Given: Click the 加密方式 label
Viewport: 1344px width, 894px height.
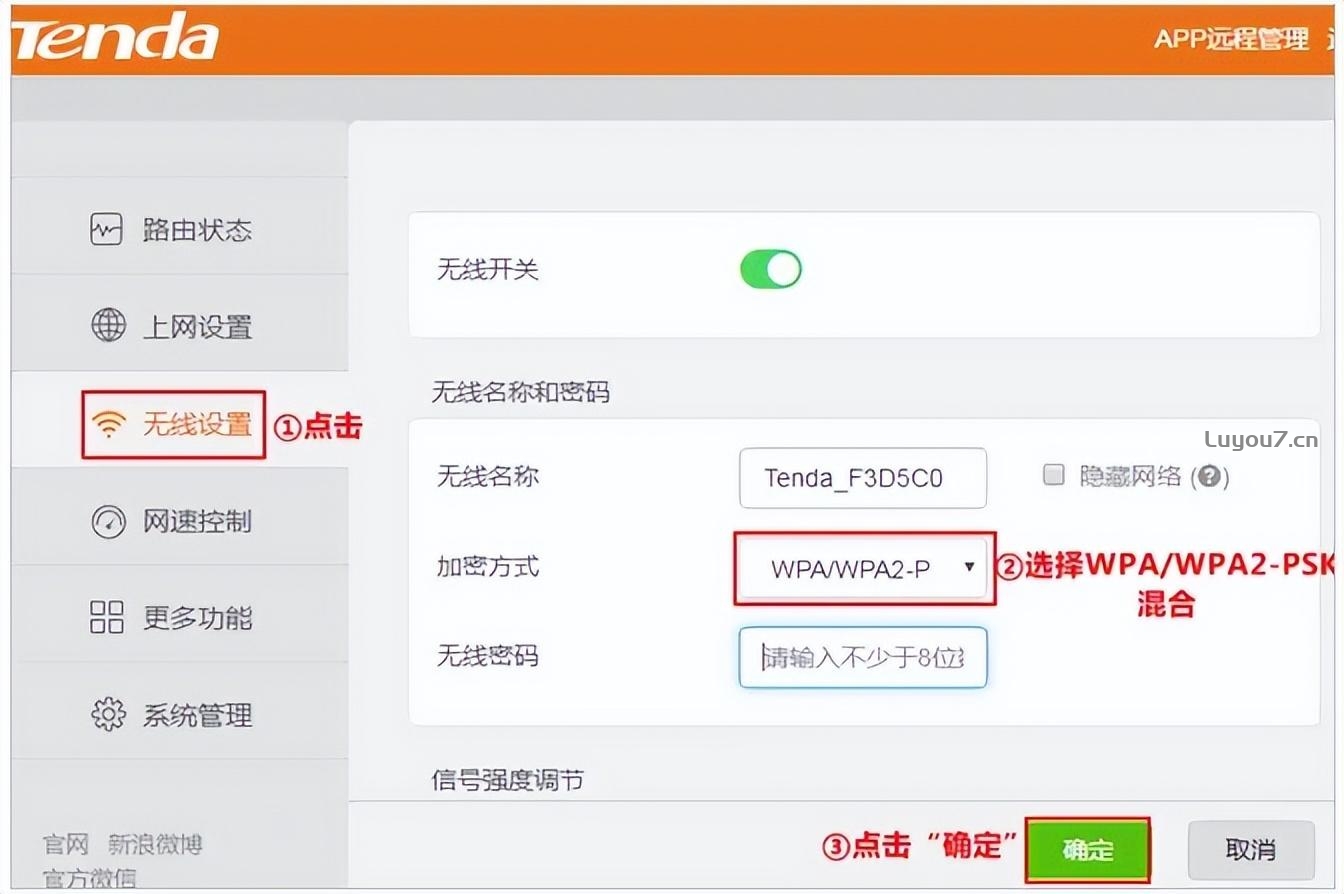Looking at the screenshot, I should pos(488,567).
